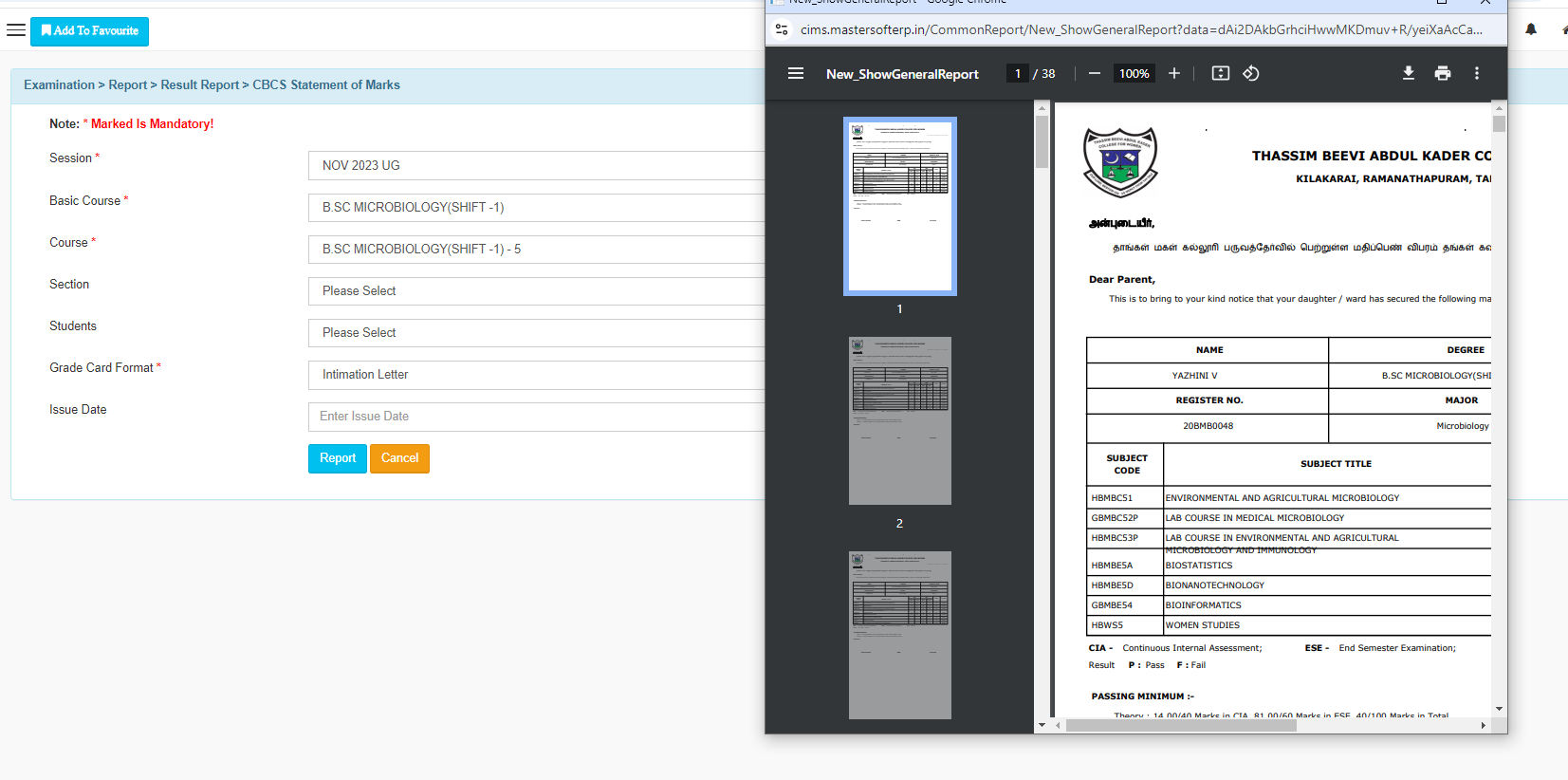This screenshot has height=780, width=1568.
Task: Open the main hamburger navigation menu
Action: pyautogui.click(x=16, y=30)
